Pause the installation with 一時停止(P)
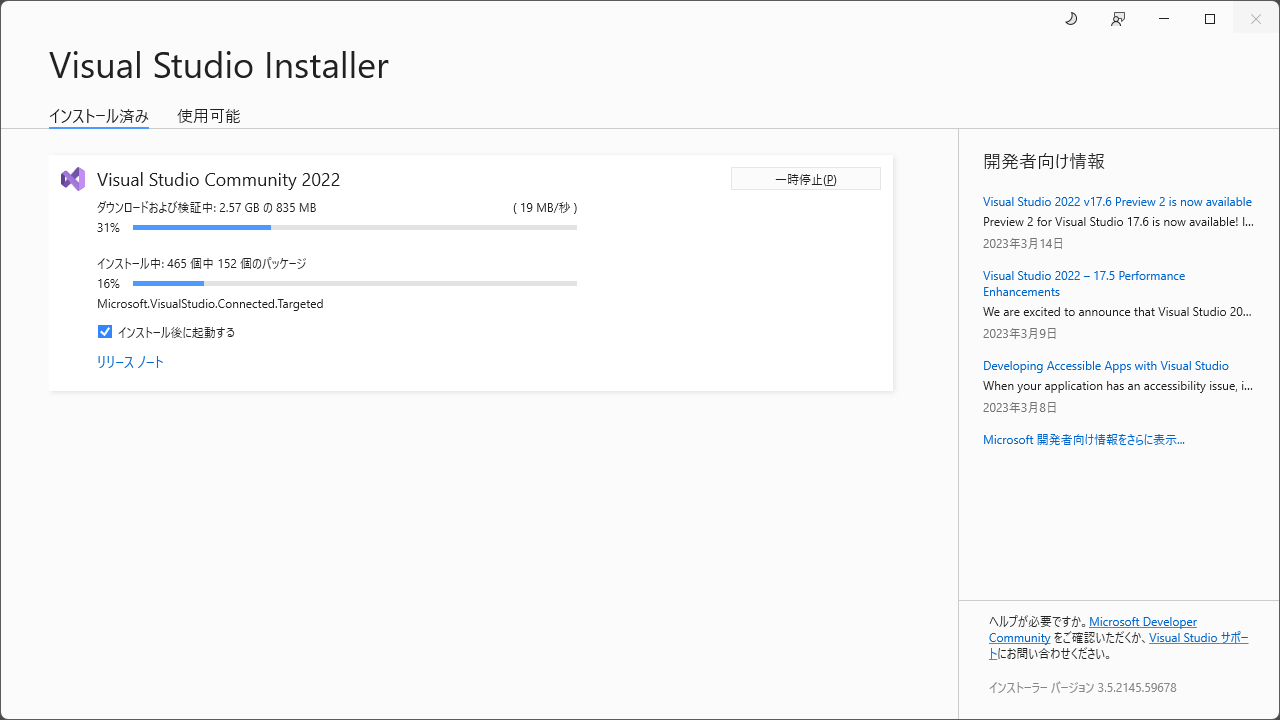Image resolution: width=1280 pixels, height=720 pixels. coord(805,178)
